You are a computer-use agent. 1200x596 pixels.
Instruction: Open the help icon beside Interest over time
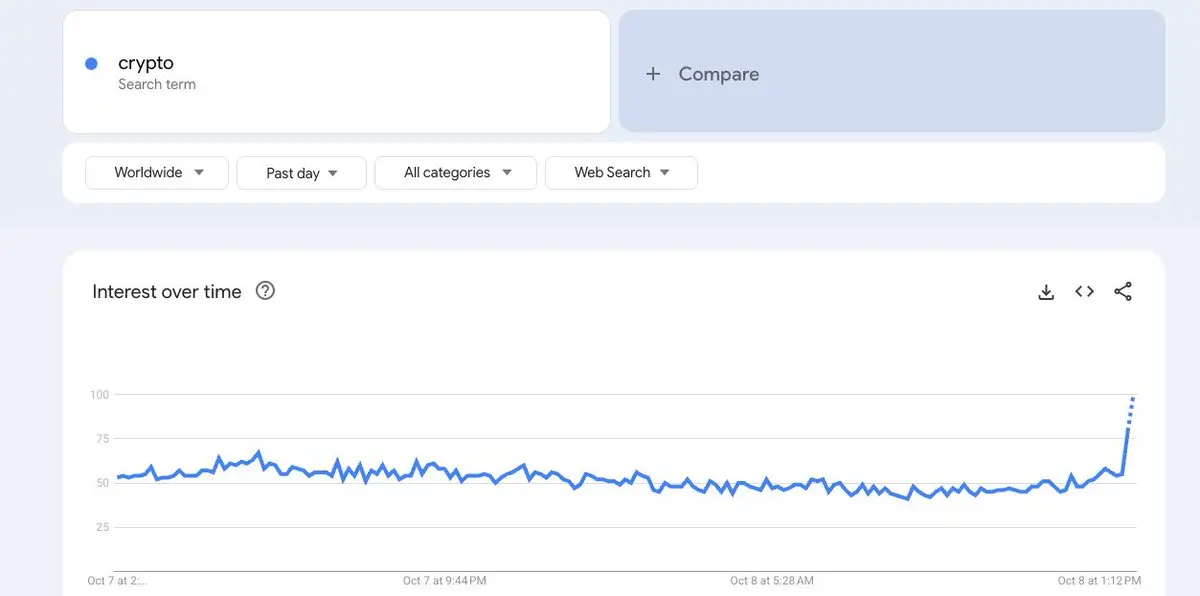coord(265,291)
